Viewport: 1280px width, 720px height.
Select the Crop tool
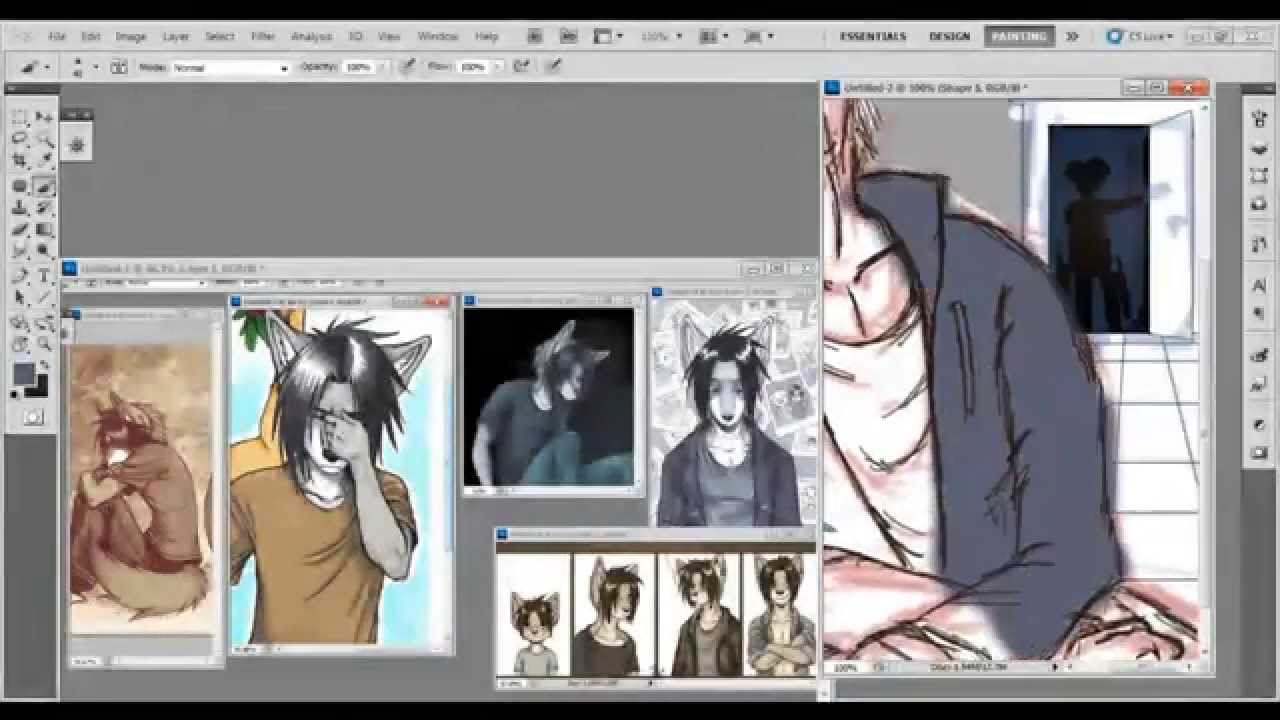(x=20, y=160)
